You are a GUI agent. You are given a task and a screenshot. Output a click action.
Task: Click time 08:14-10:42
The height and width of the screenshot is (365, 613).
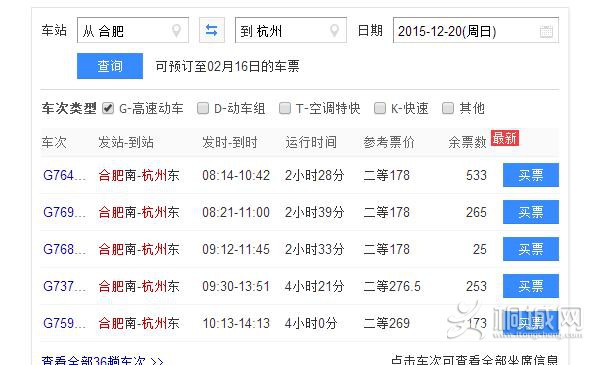pyautogui.click(x=236, y=175)
